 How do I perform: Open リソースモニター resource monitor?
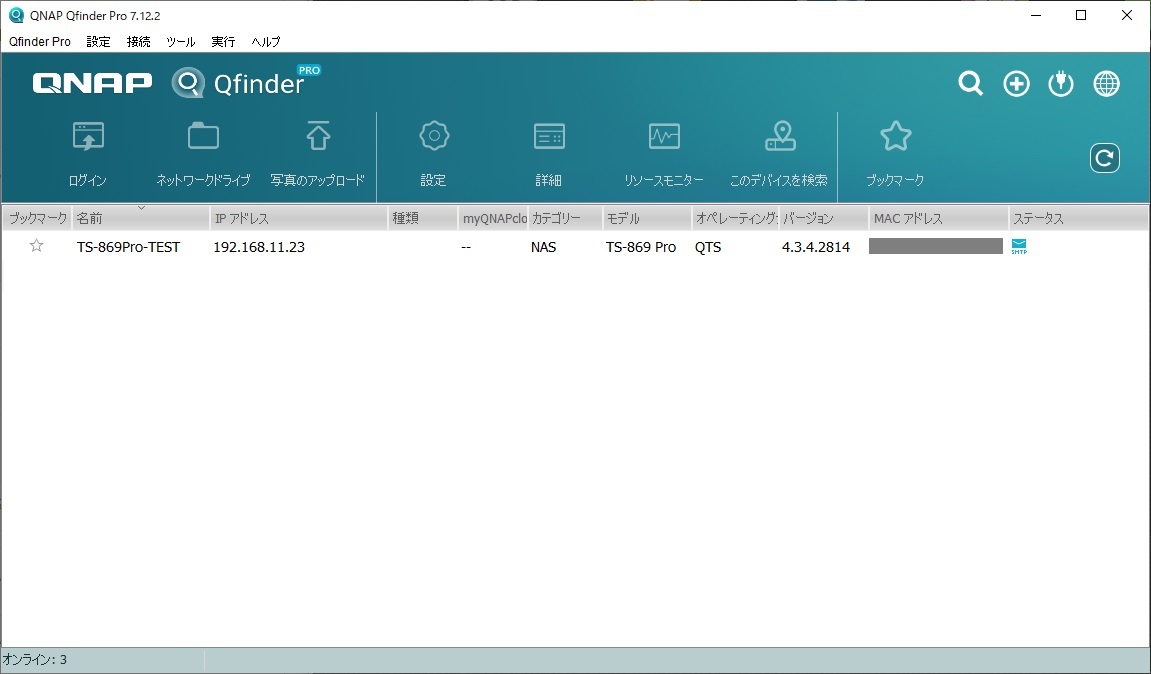(x=664, y=137)
